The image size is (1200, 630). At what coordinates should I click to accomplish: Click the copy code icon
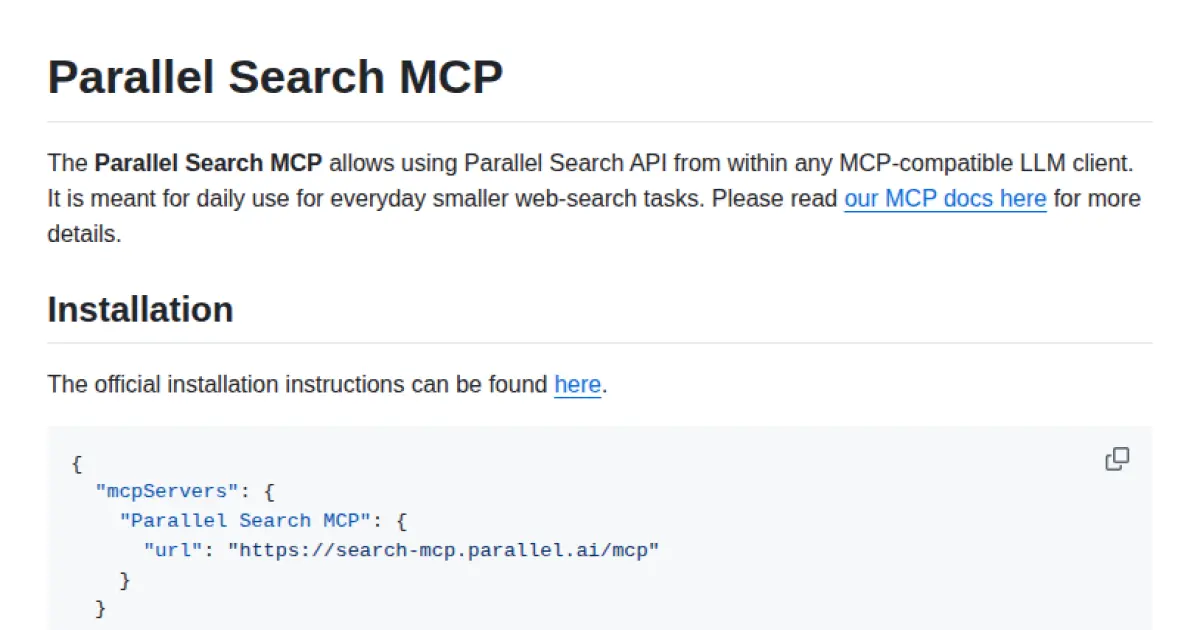click(x=1116, y=458)
